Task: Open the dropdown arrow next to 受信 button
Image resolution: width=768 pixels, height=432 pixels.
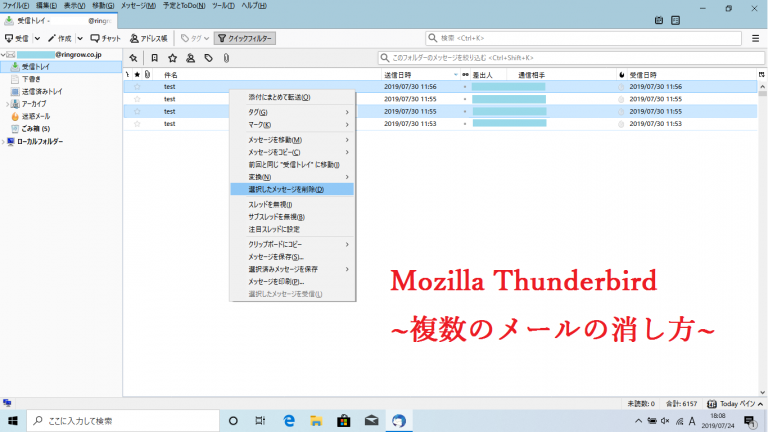Action: pos(37,38)
